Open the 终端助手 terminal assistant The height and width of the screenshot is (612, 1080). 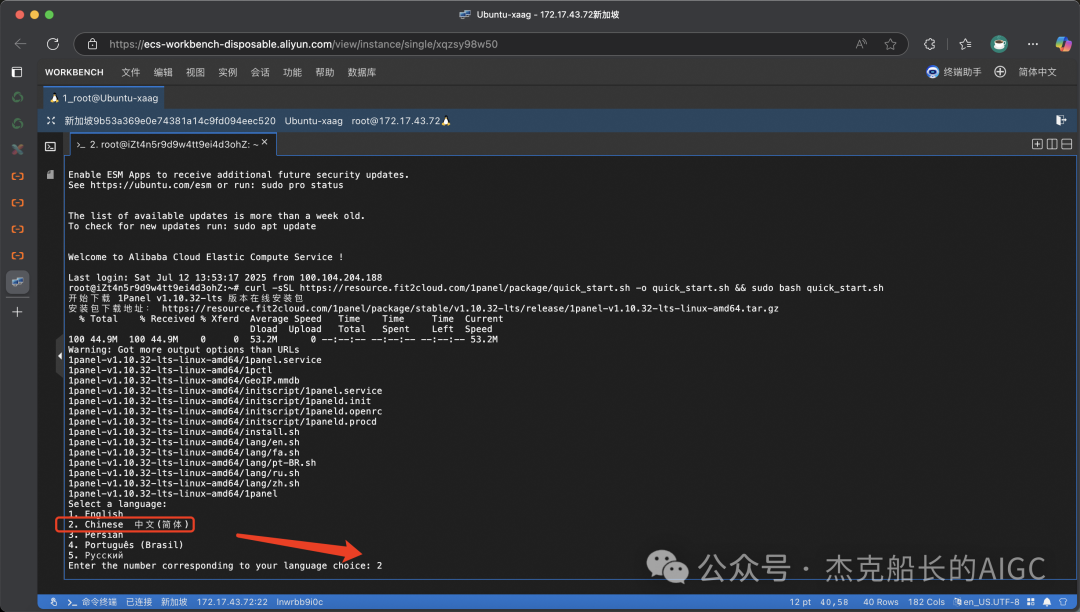954,72
